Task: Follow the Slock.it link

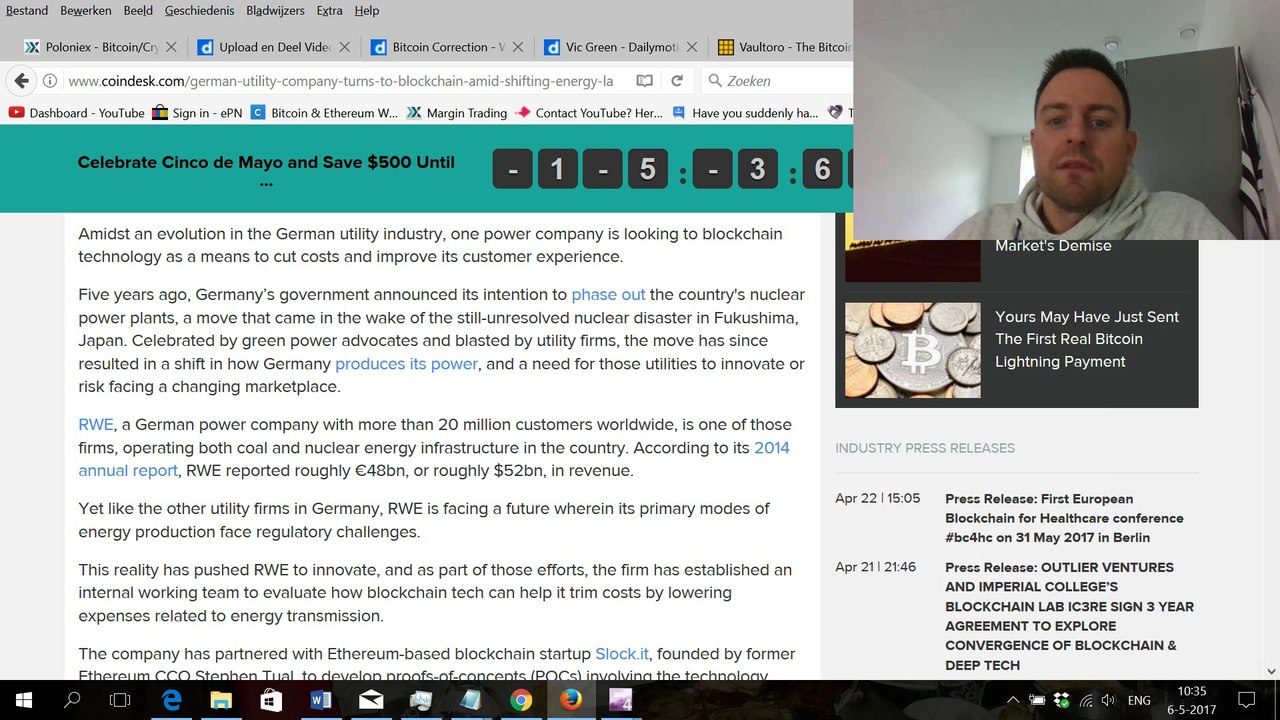Action: (622, 654)
